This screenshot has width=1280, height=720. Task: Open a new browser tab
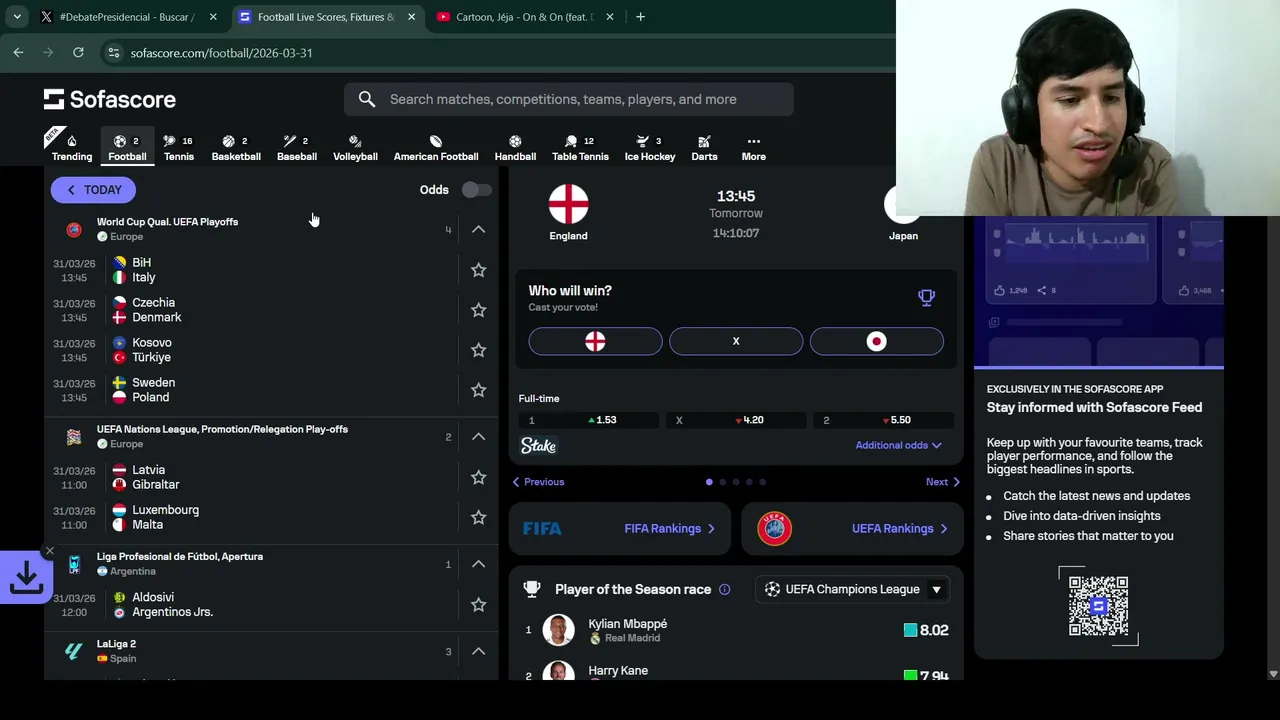click(x=640, y=17)
